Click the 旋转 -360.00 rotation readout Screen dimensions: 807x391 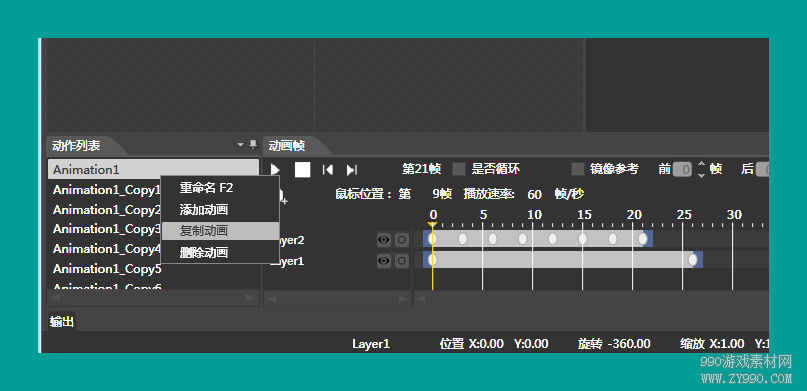point(614,344)
